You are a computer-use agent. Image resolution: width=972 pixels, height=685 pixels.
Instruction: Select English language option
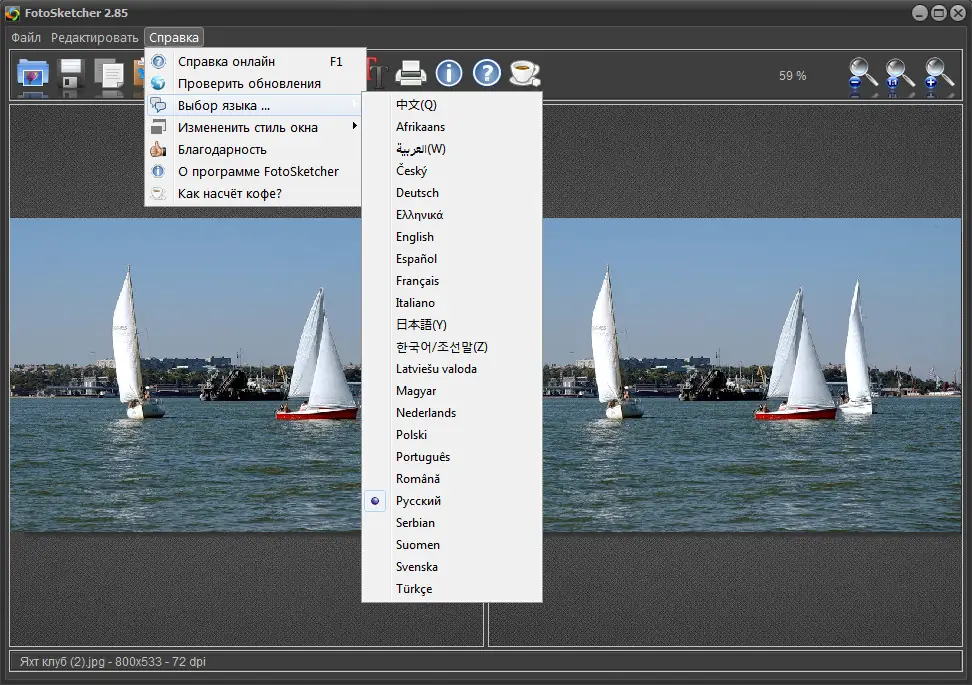(x=415, y=237)
